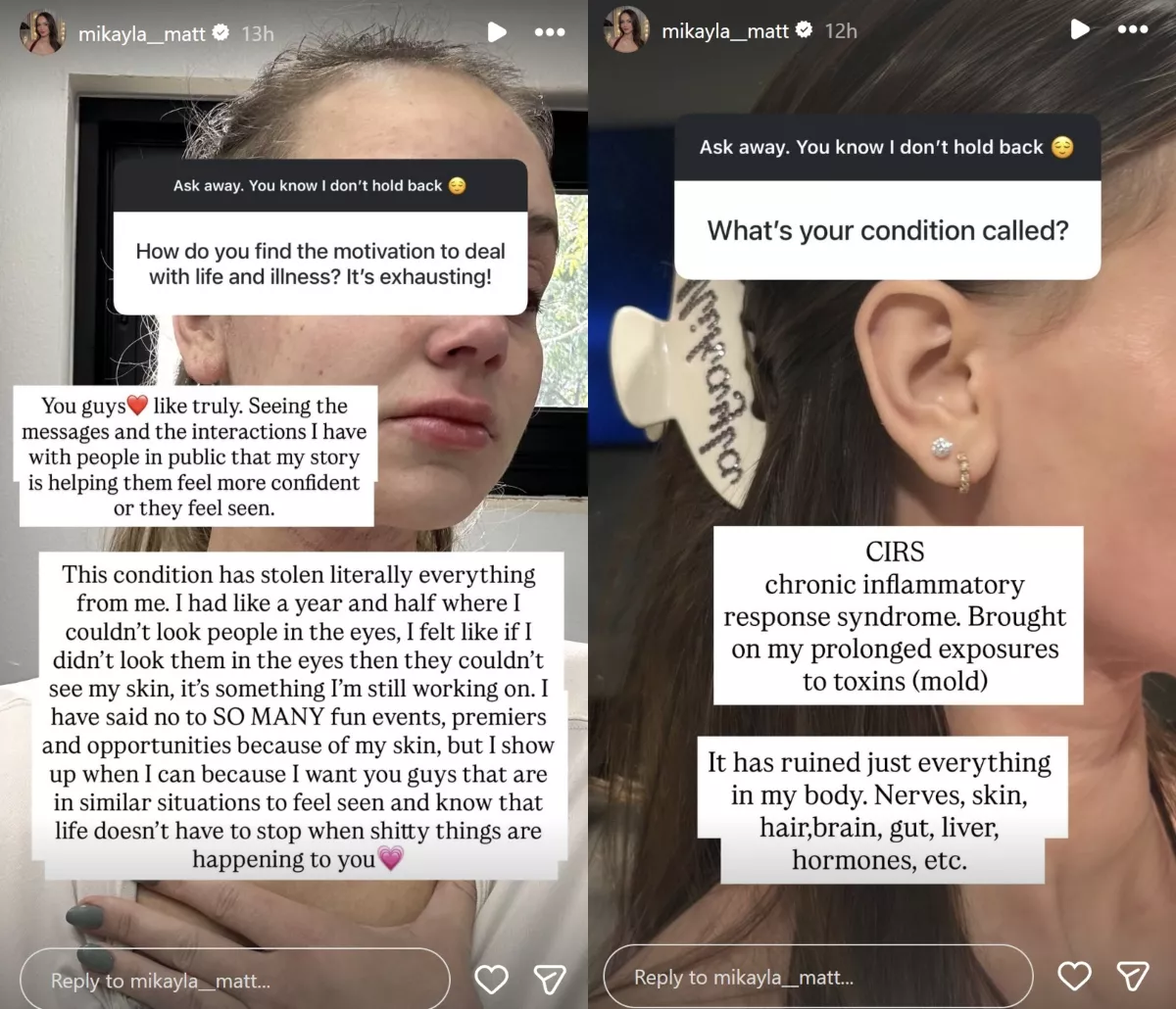The height and width of the screenshot is (1009, 1176).
Task: Play the left story
Action: [497, 32]
